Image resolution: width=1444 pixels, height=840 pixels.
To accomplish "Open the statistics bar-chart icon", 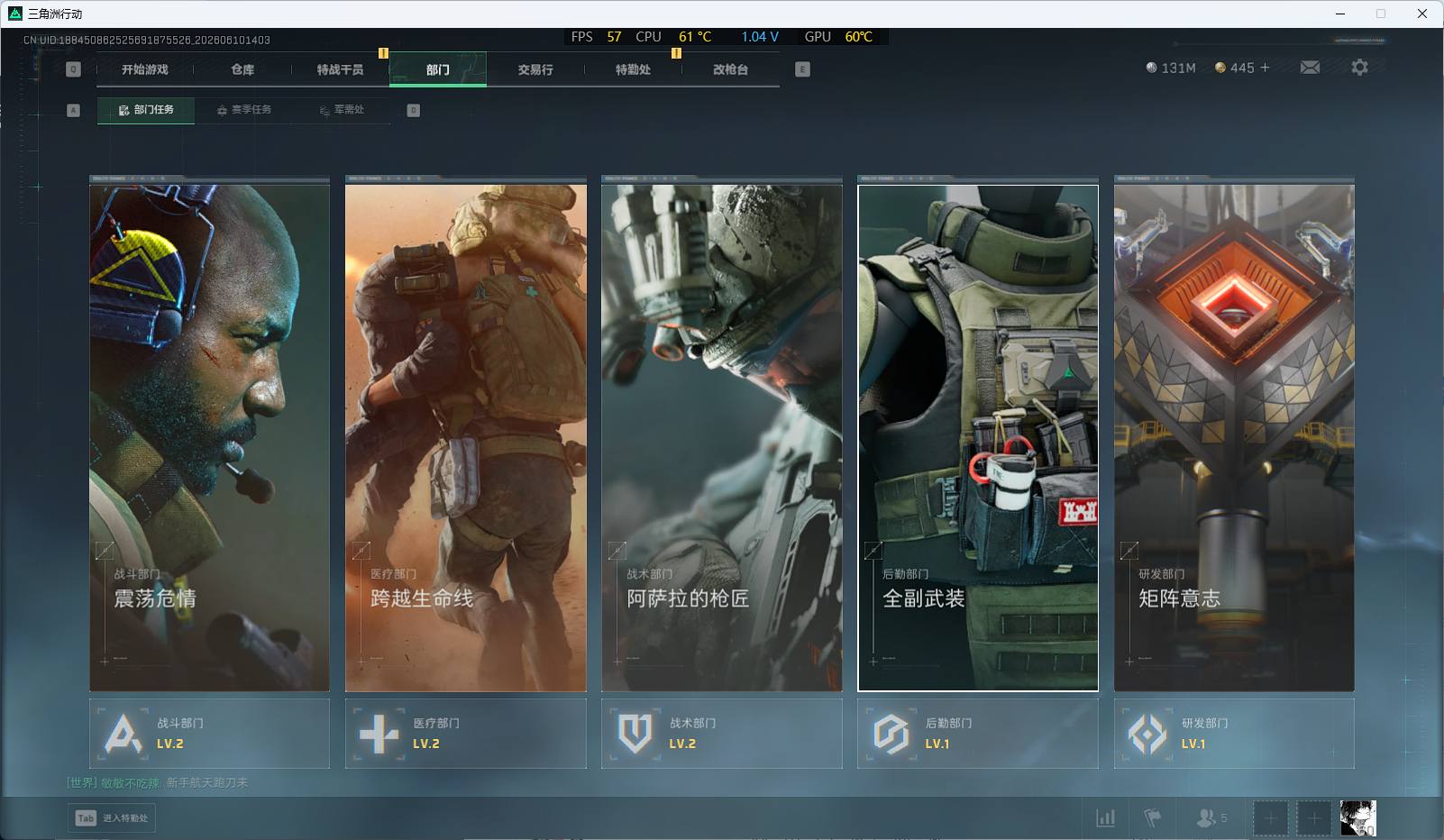I will (x=1105, y=817).
